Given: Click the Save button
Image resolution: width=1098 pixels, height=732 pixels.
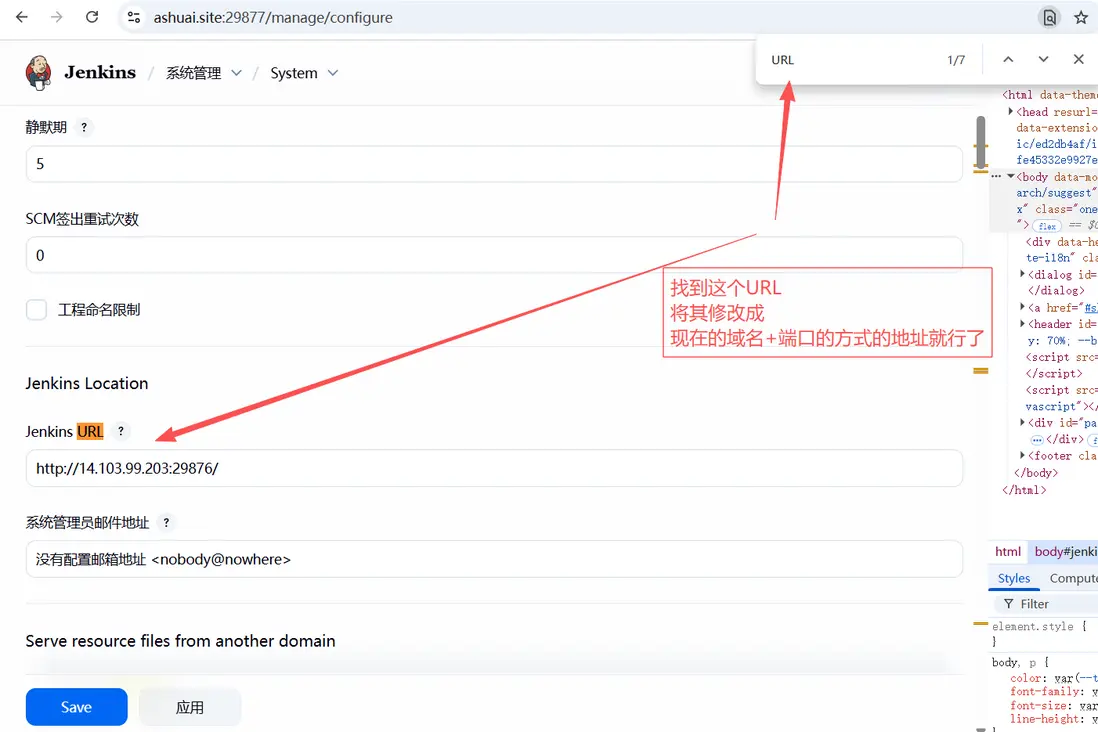Looking at the screenshot, I should (76, 707).
